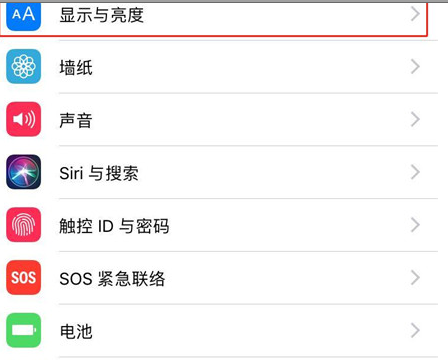Click the chevron next to 电池

click(415, 330)
